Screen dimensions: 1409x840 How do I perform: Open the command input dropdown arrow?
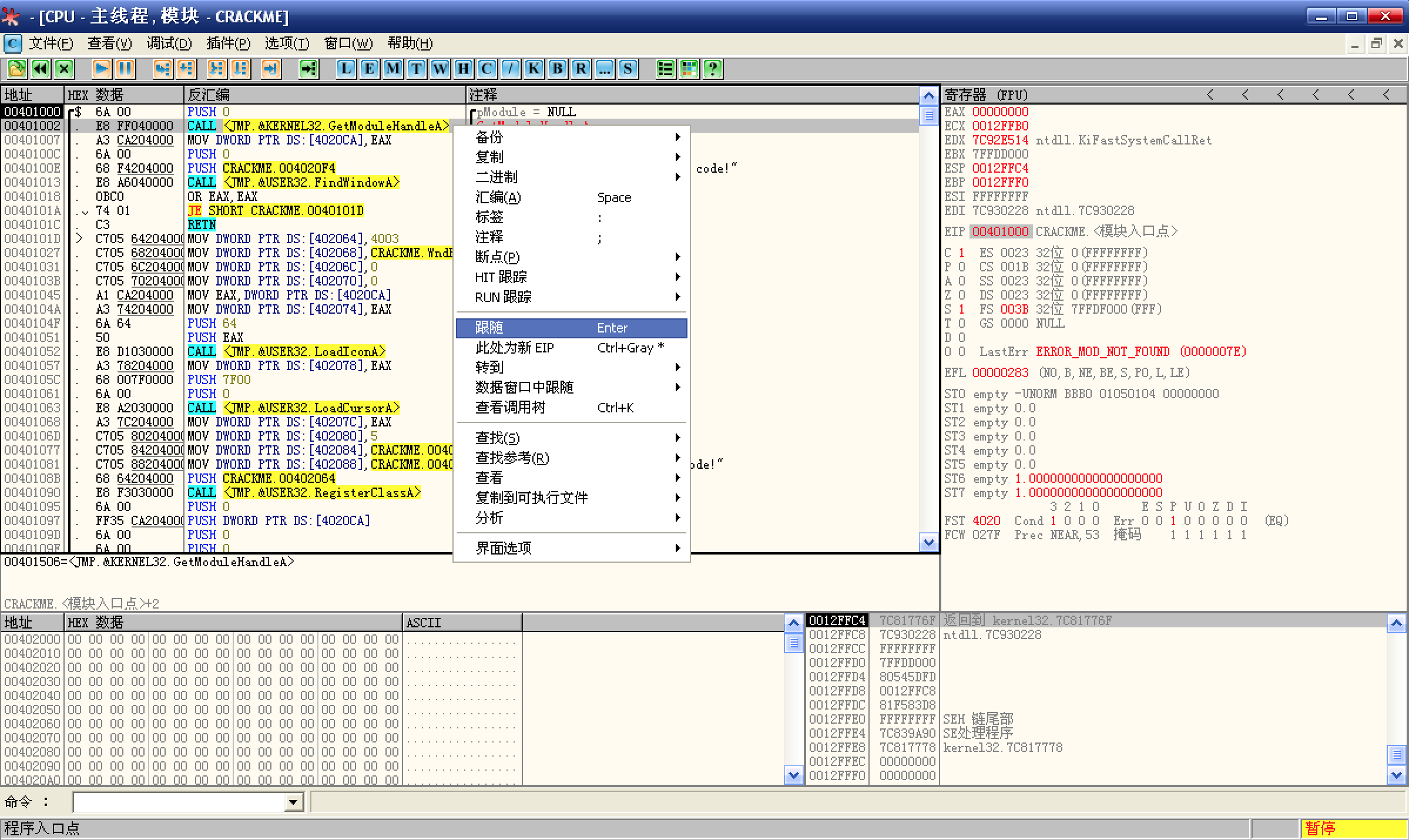pos(293,802)
